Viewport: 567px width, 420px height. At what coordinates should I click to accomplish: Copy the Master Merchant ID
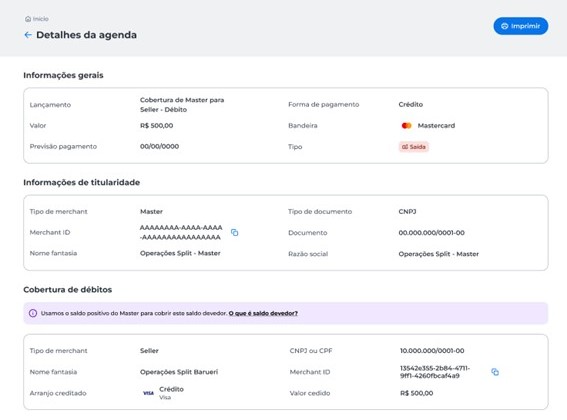point(234,232)
